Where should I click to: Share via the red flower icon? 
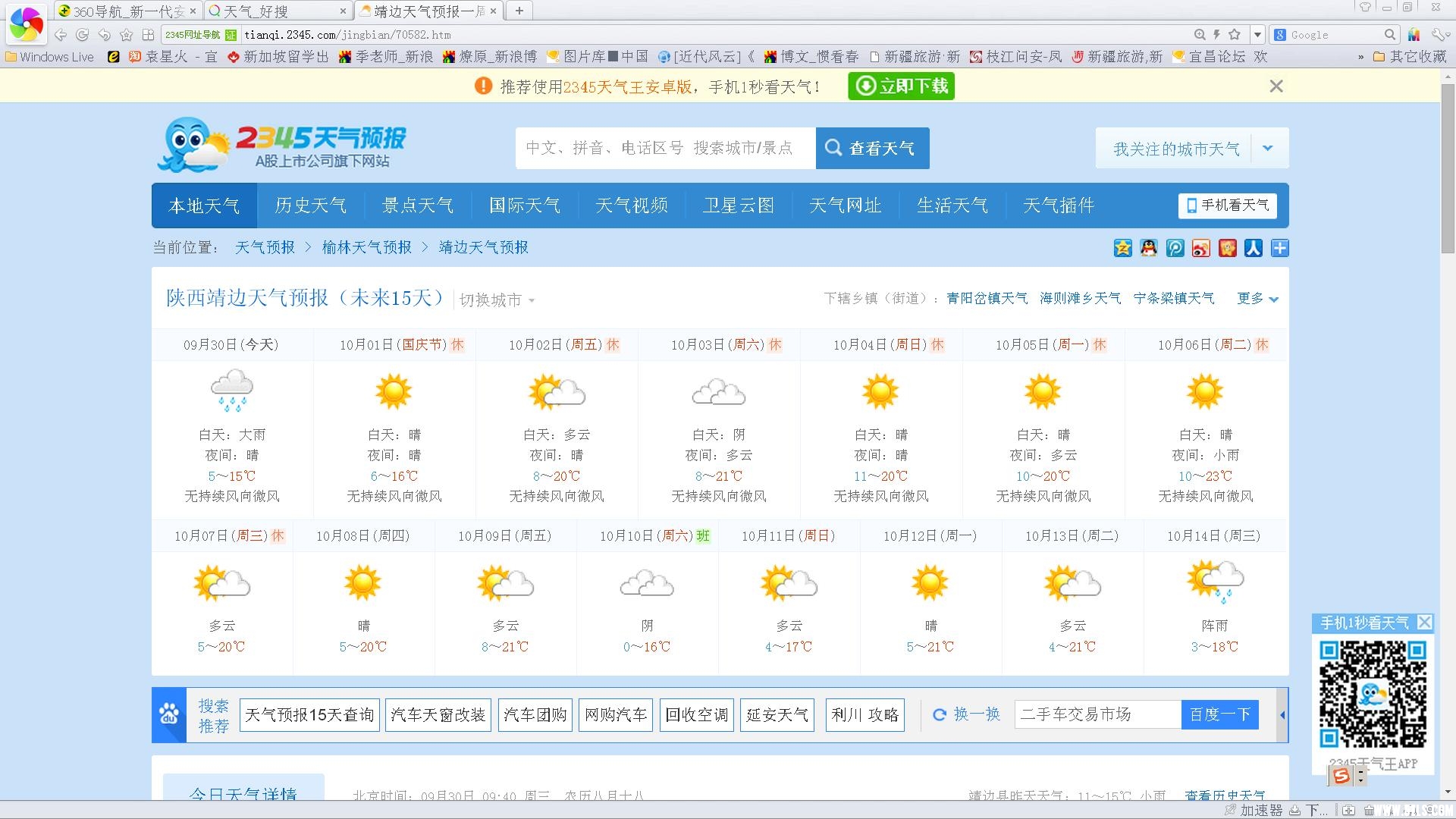pos(1227,248)
